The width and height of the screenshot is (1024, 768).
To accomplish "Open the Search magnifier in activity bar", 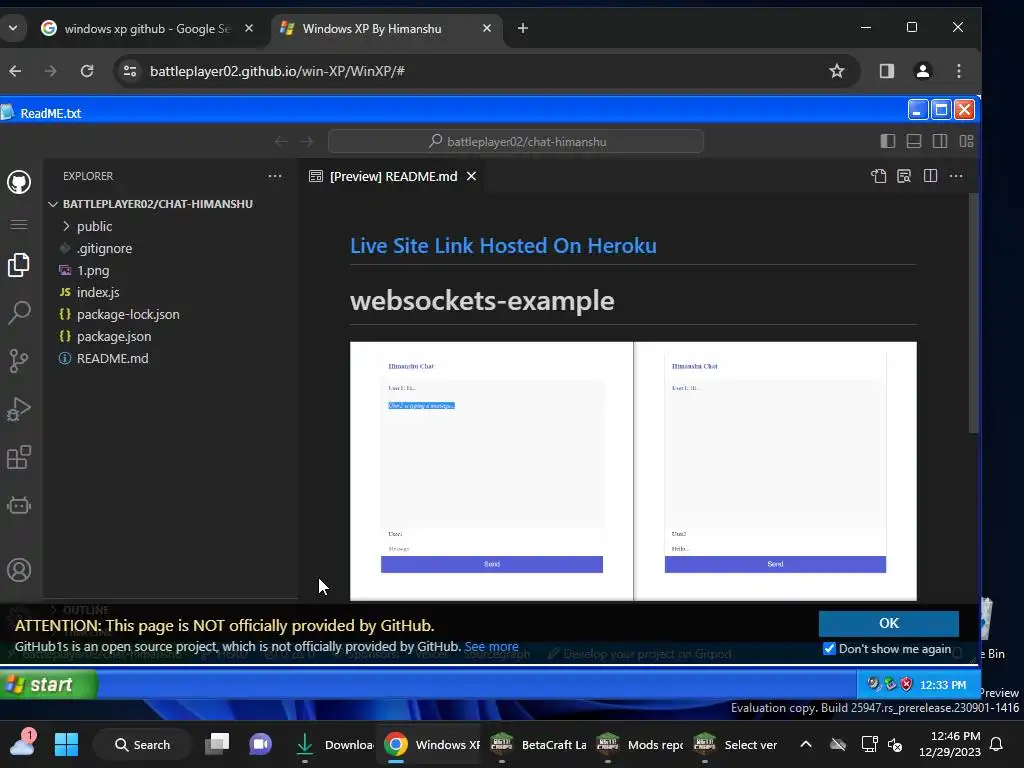I will click(x=19, y=313).
